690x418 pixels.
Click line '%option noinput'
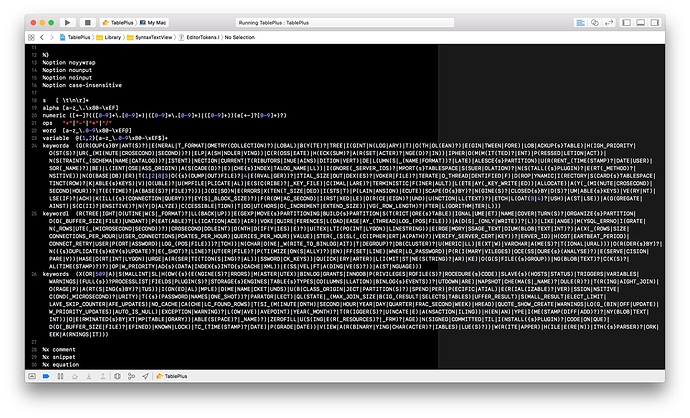click(x=67, y=77)
